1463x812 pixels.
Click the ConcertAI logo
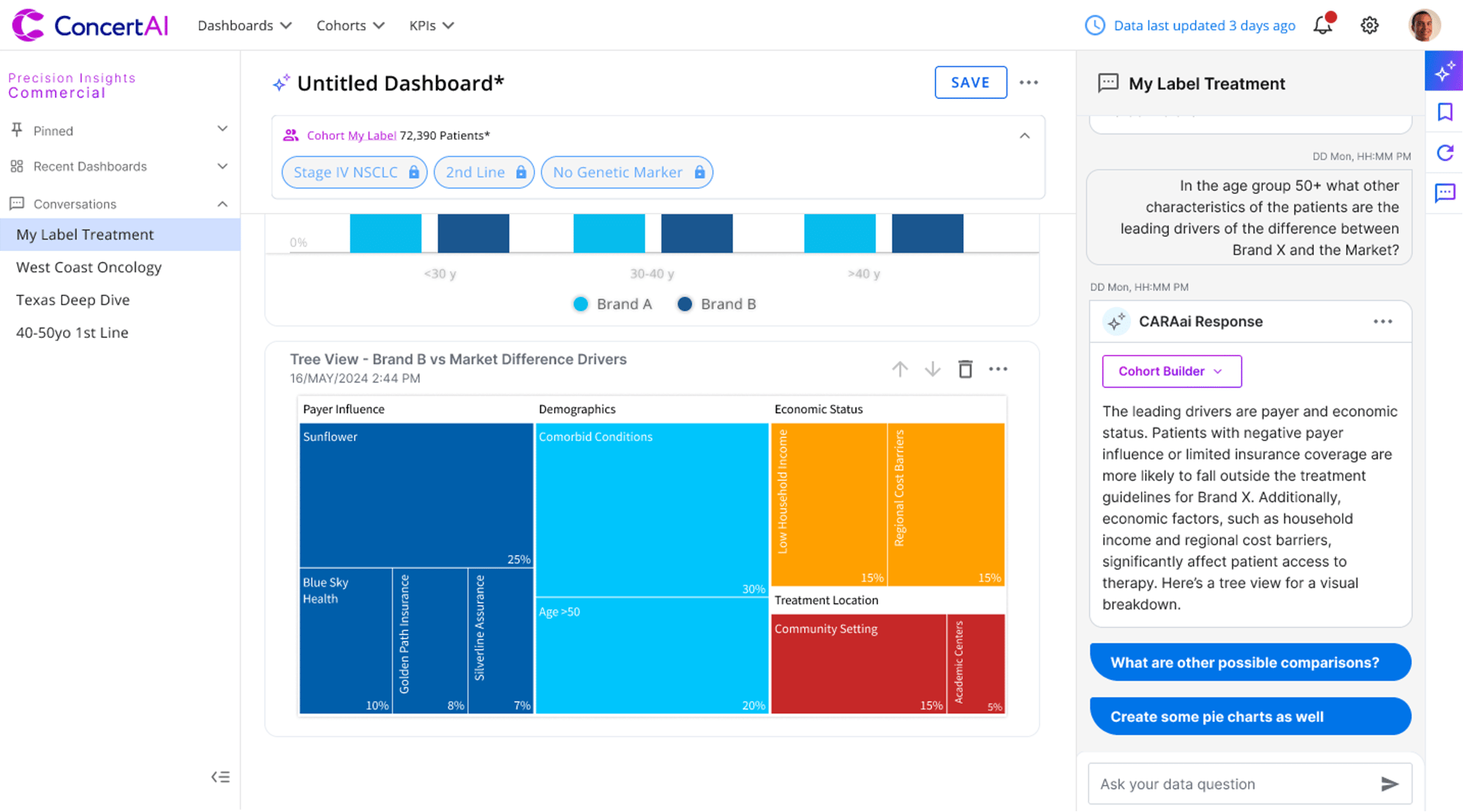(x=90, y=26)
